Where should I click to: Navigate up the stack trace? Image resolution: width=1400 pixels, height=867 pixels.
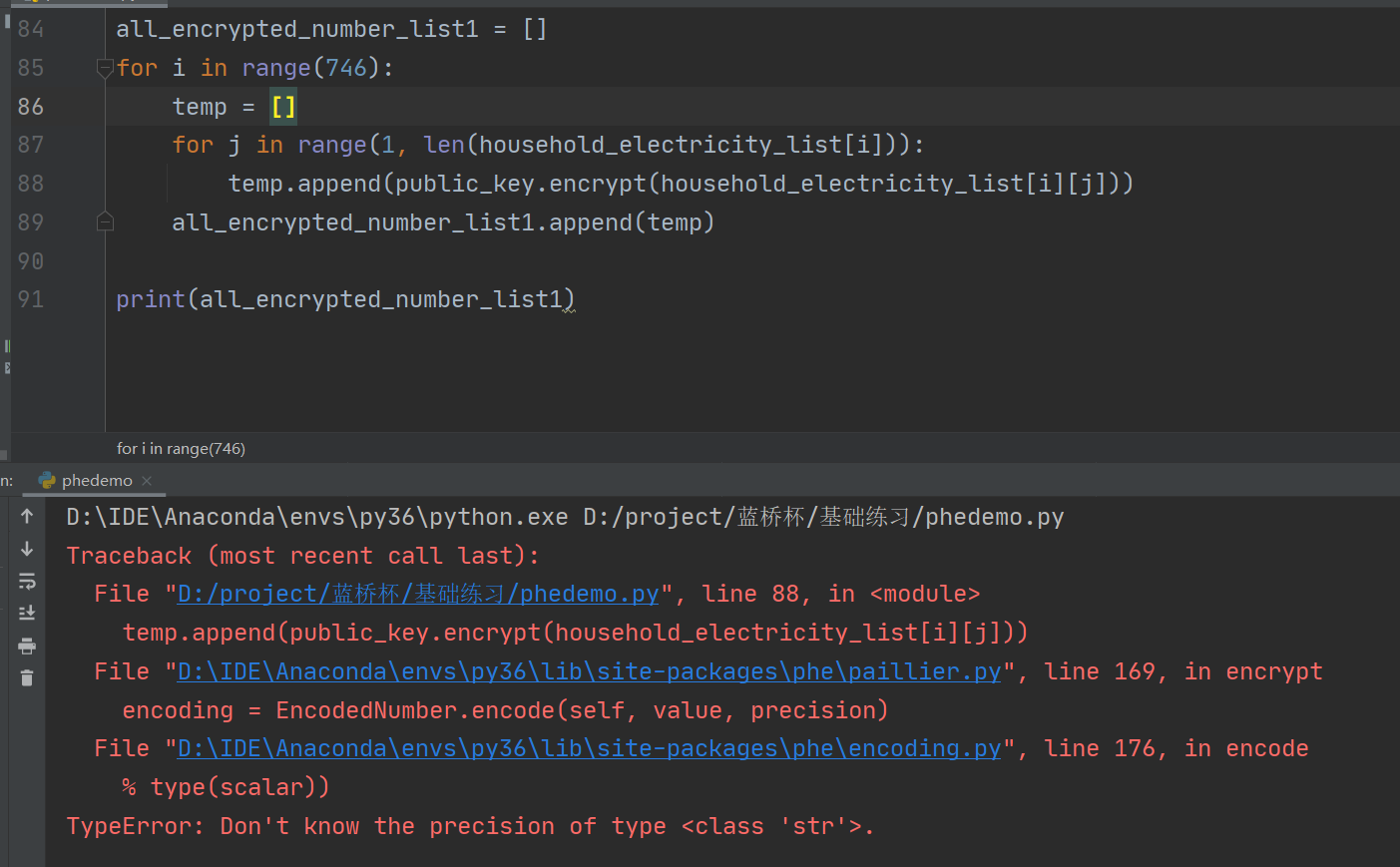(x=27, y=516)
